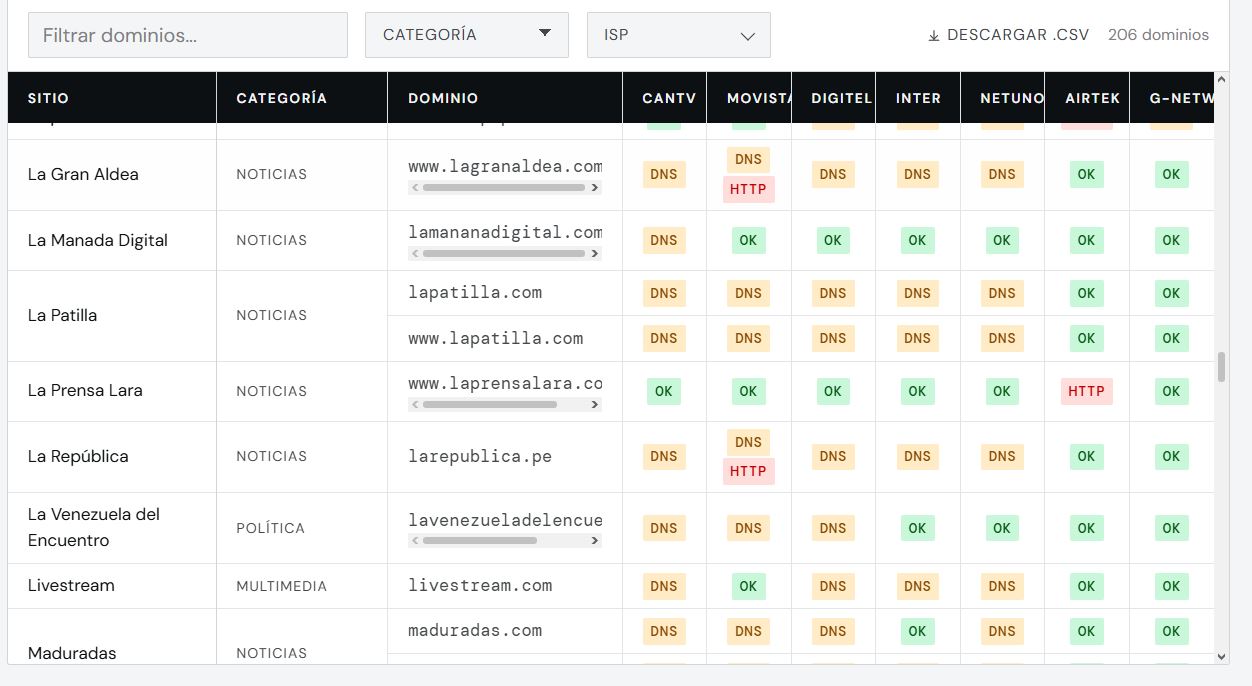This screenshot has width=1252, height=686.
Task: Sort by the SITIO column header
Action: point(48,98)
